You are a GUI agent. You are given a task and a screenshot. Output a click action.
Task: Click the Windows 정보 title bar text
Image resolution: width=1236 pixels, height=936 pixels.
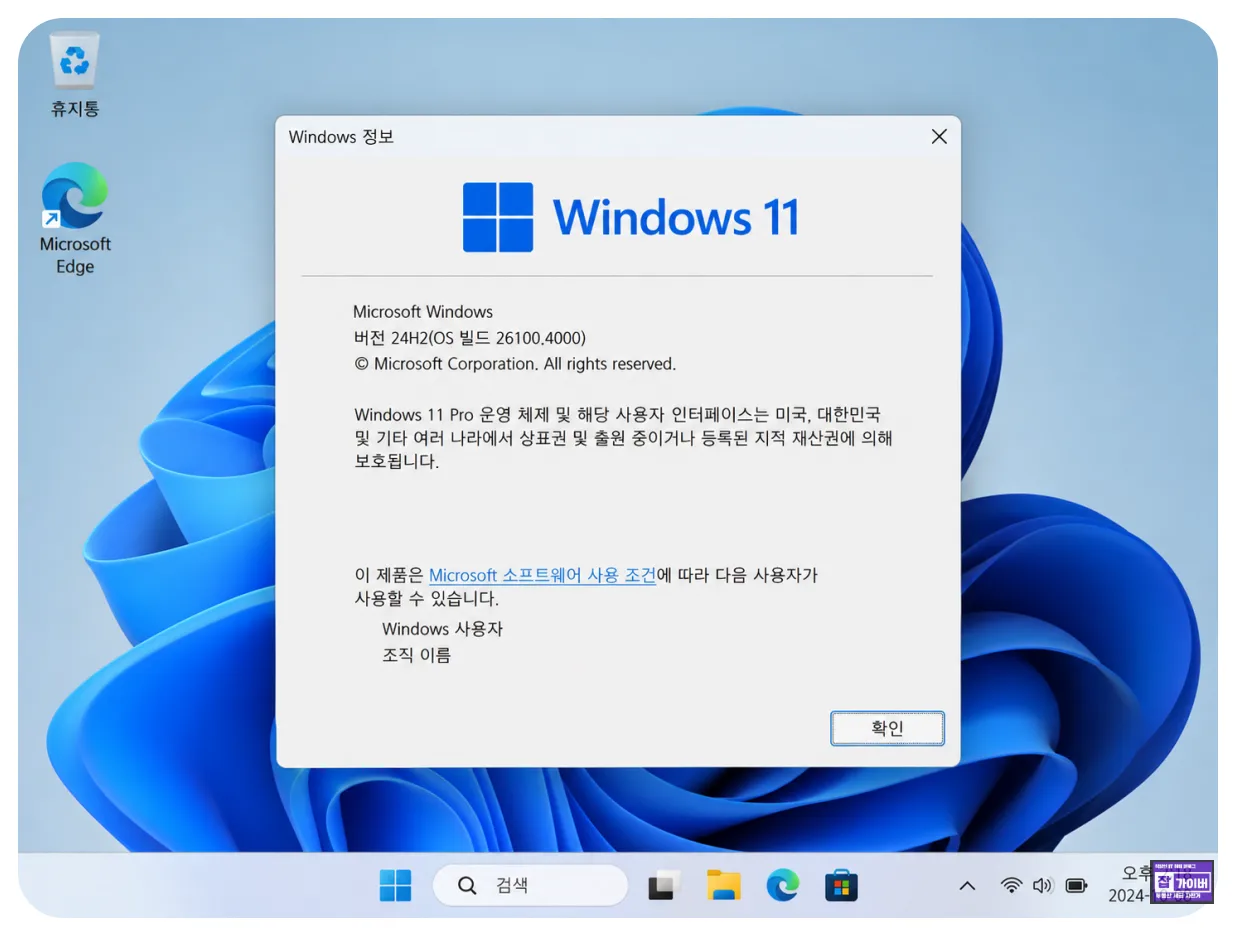(341, 137)
